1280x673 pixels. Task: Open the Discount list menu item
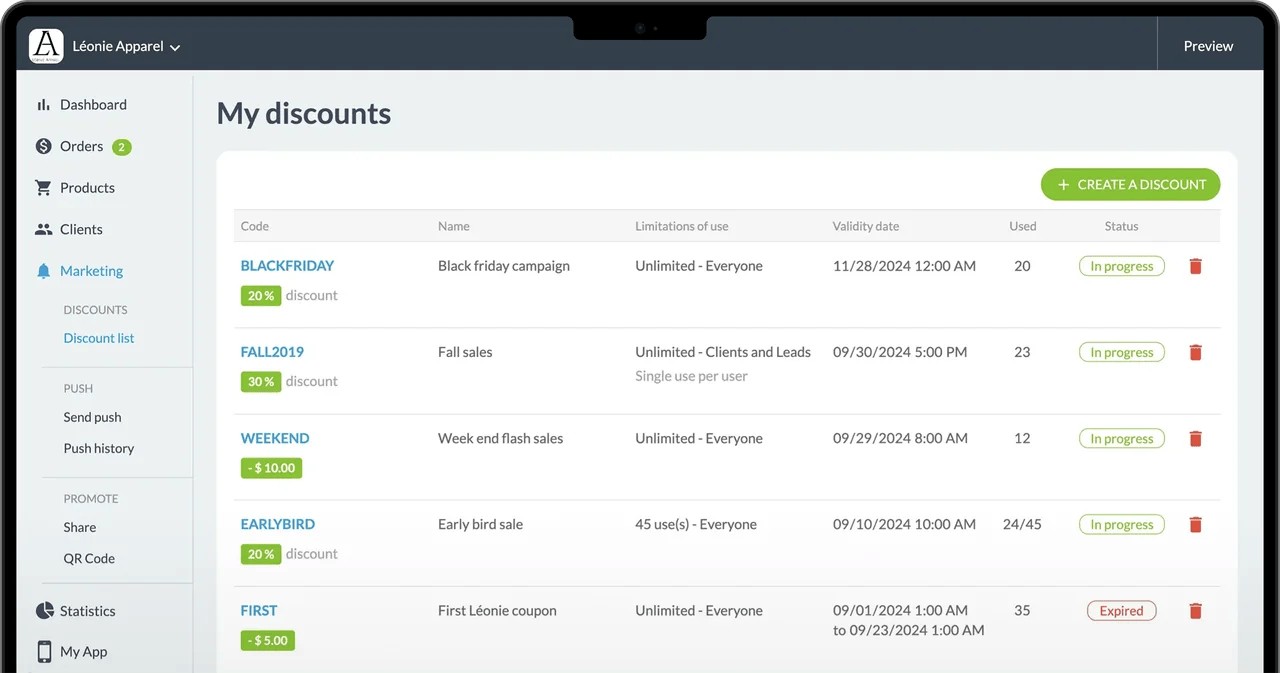click(99, 338)
